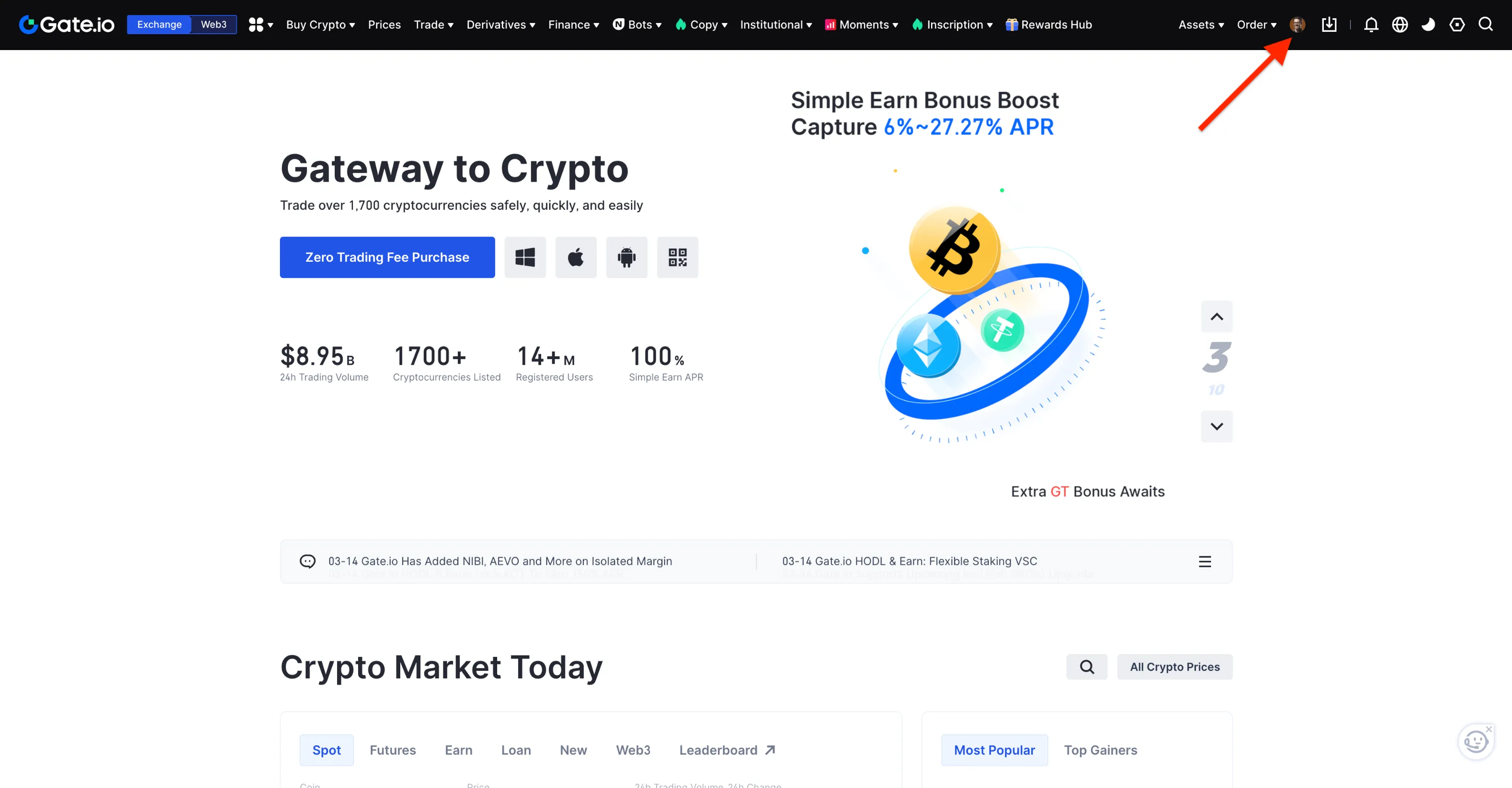Select the Futures tab in market section
This screenshot has width=1512, height=788.
pos(393,750)
